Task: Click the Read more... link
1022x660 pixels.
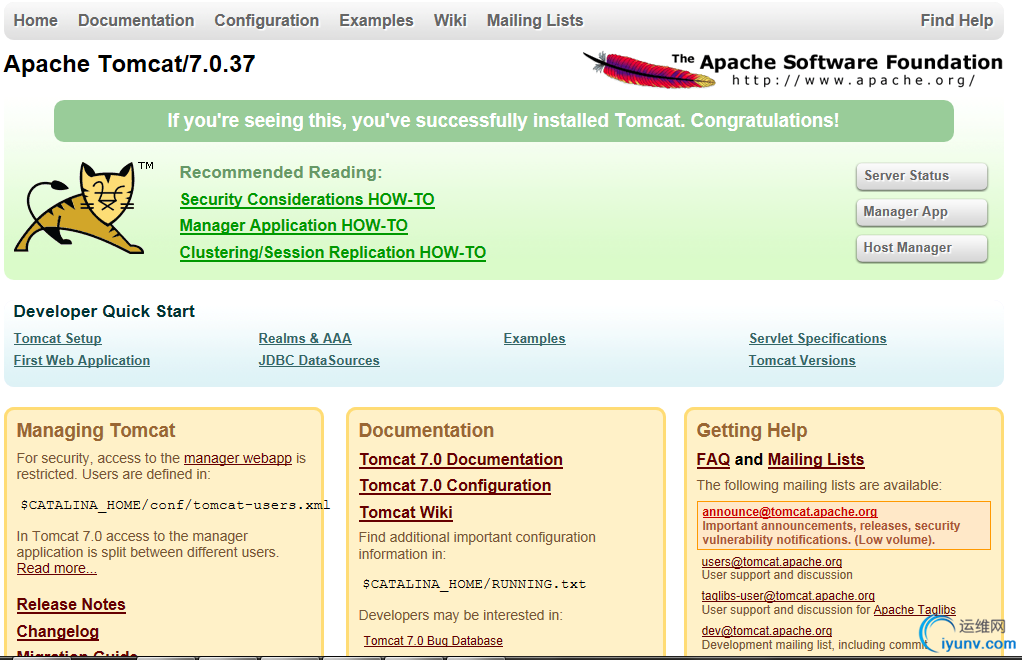Action: (x=57, y=568)
